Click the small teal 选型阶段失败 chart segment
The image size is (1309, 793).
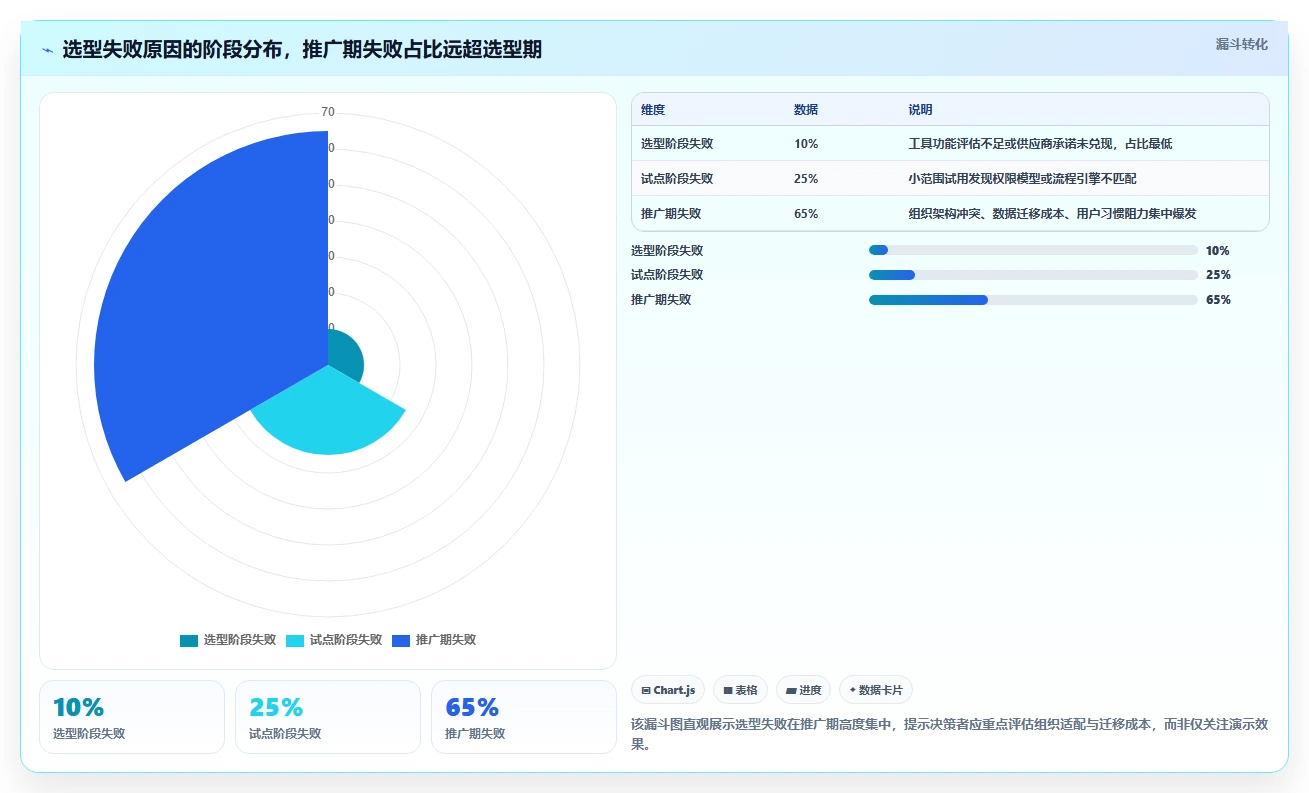345,355
